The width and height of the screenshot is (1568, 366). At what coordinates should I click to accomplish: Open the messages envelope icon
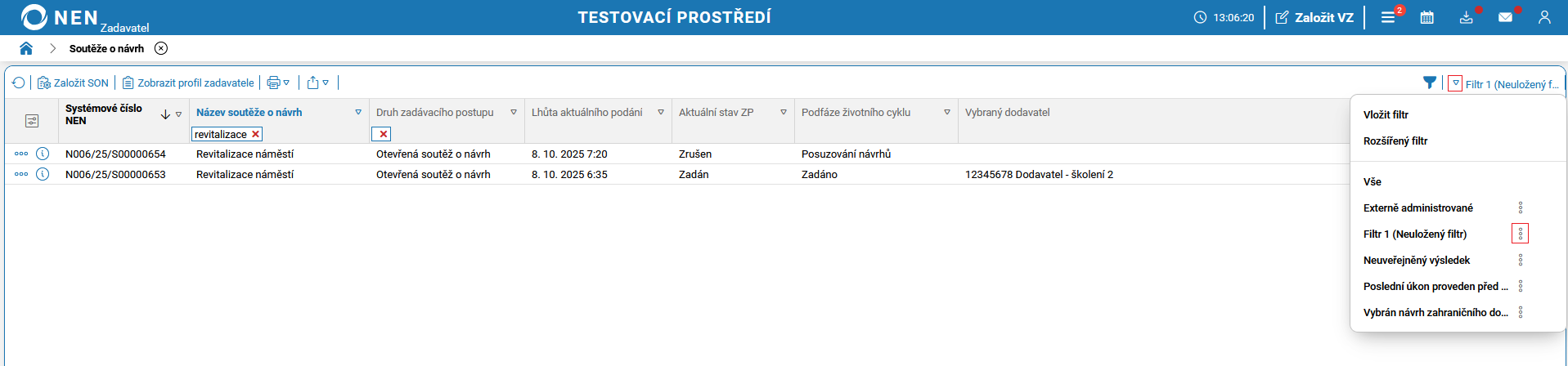[x=1505, y=17]
